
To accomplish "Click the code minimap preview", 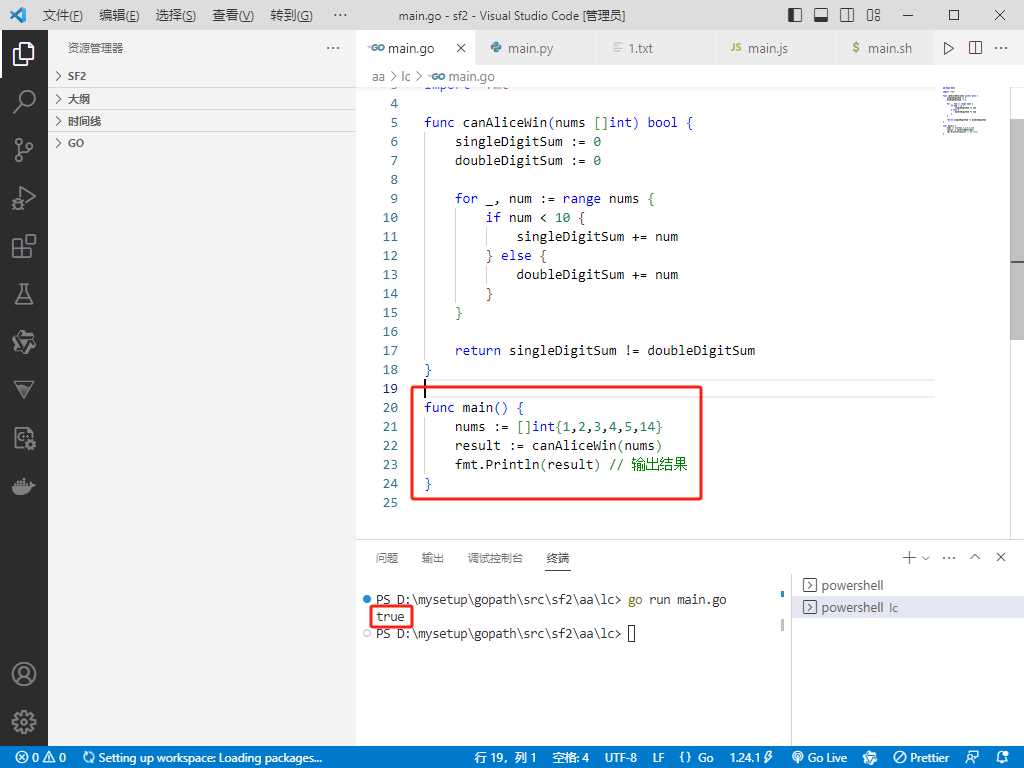I will [965, 110].
